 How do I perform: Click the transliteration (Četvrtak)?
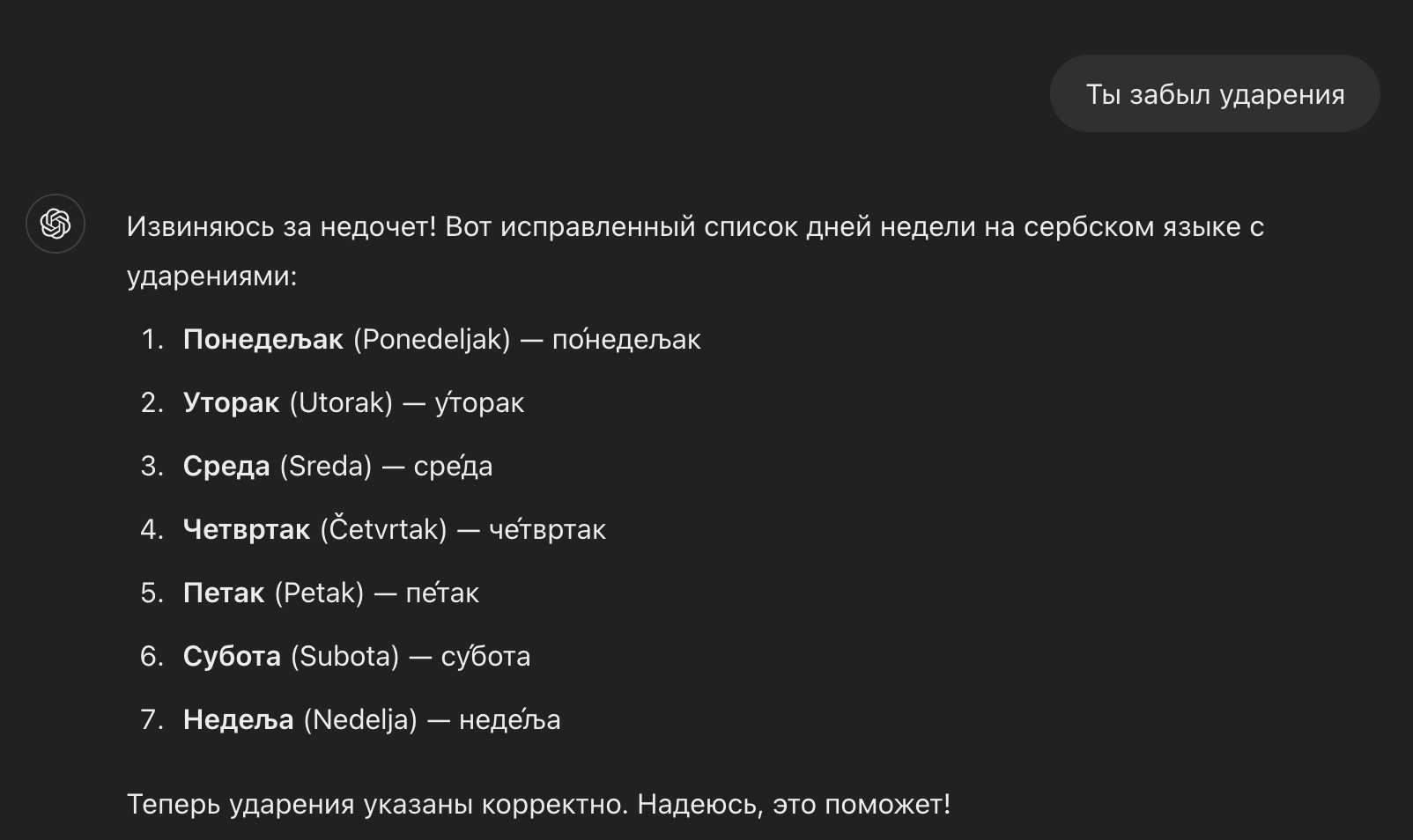click(383, 529)
